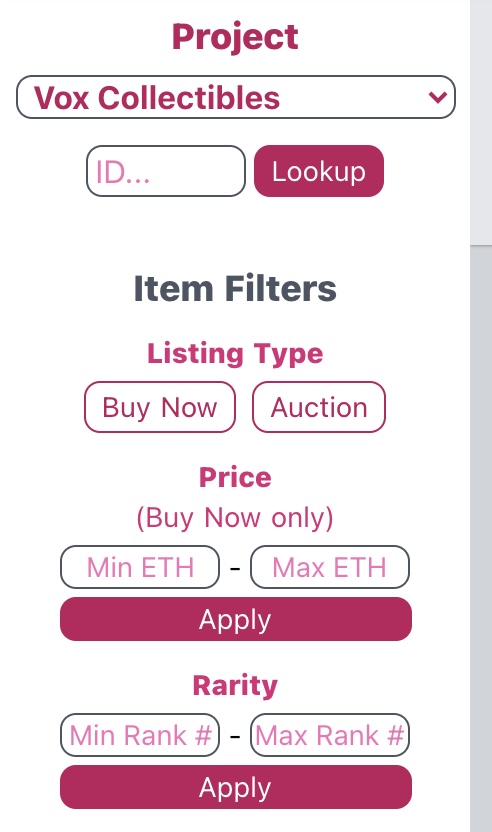Click the sidebar scrollbar thumb
This screenshot has width=492, height=832.
pos(481,122)
